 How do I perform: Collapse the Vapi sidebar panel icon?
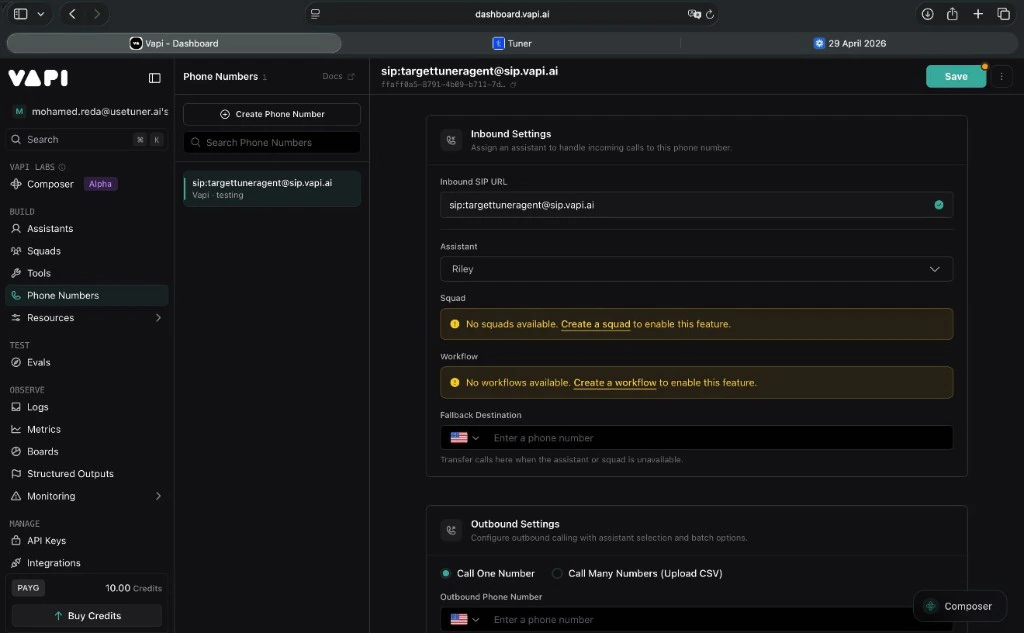pos(155,78)
